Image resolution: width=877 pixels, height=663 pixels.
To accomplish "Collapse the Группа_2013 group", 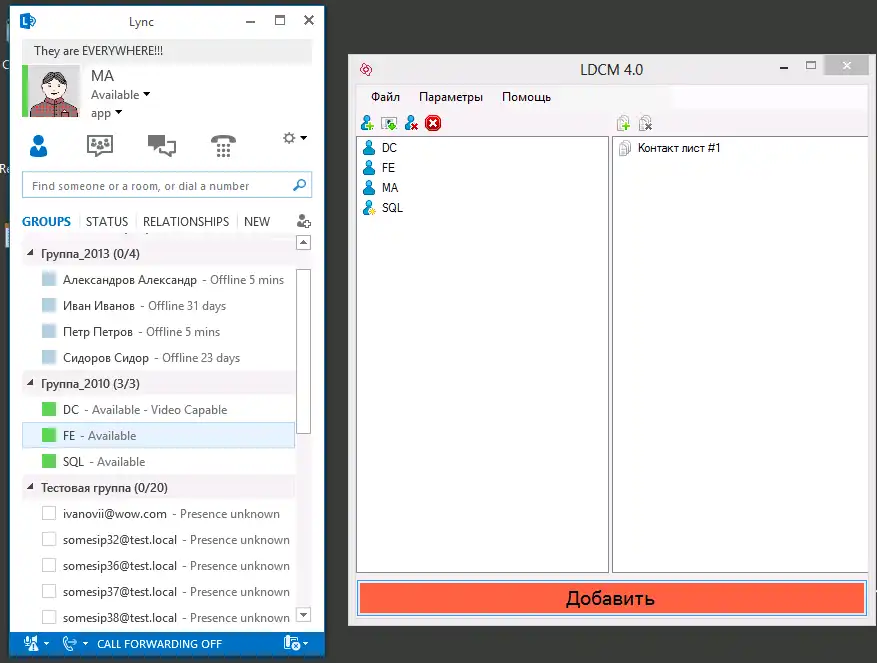I will coord(30,253).
